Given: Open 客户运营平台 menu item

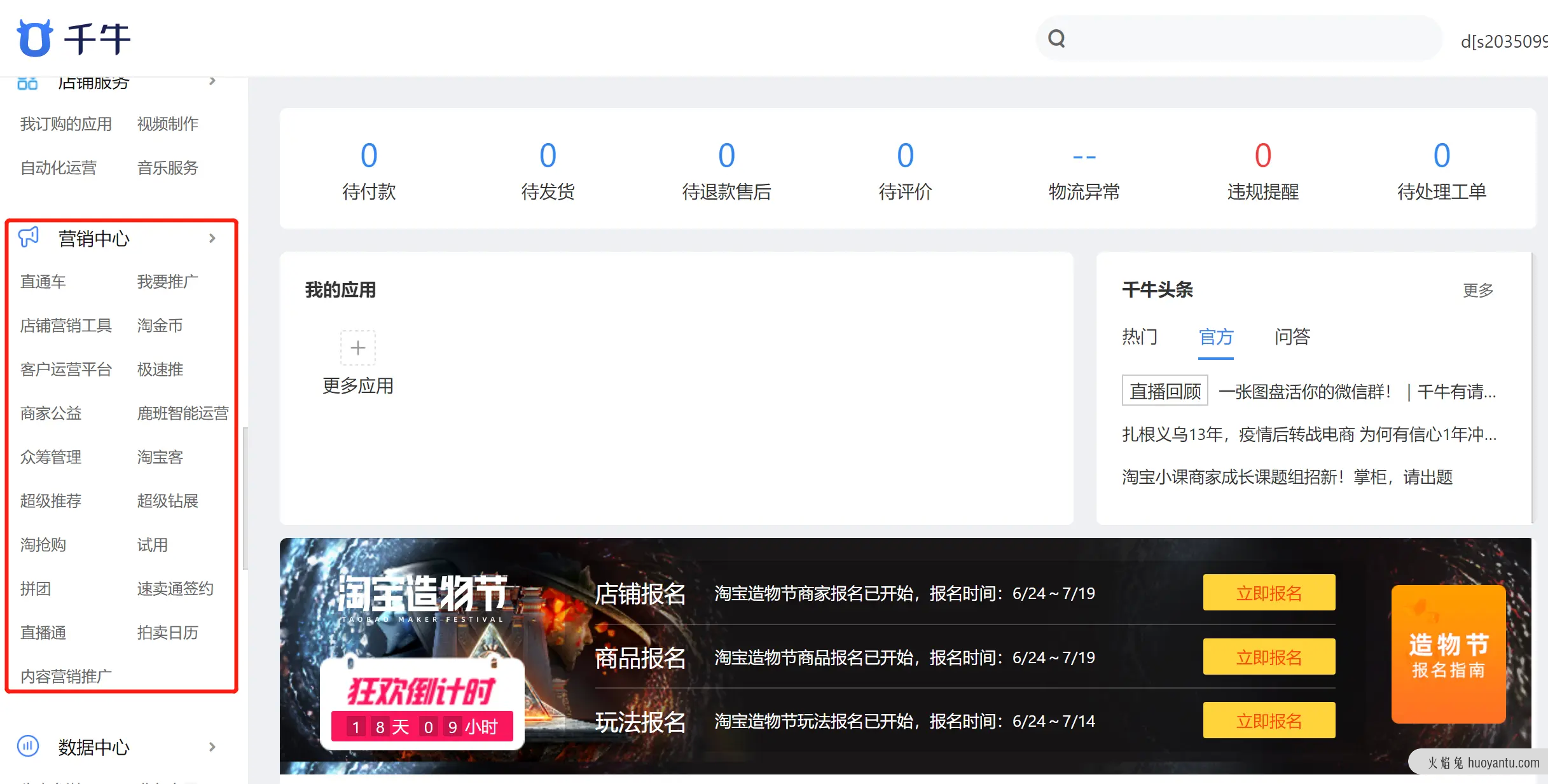Looking at the screenshot, I should (x=66, y=369).
